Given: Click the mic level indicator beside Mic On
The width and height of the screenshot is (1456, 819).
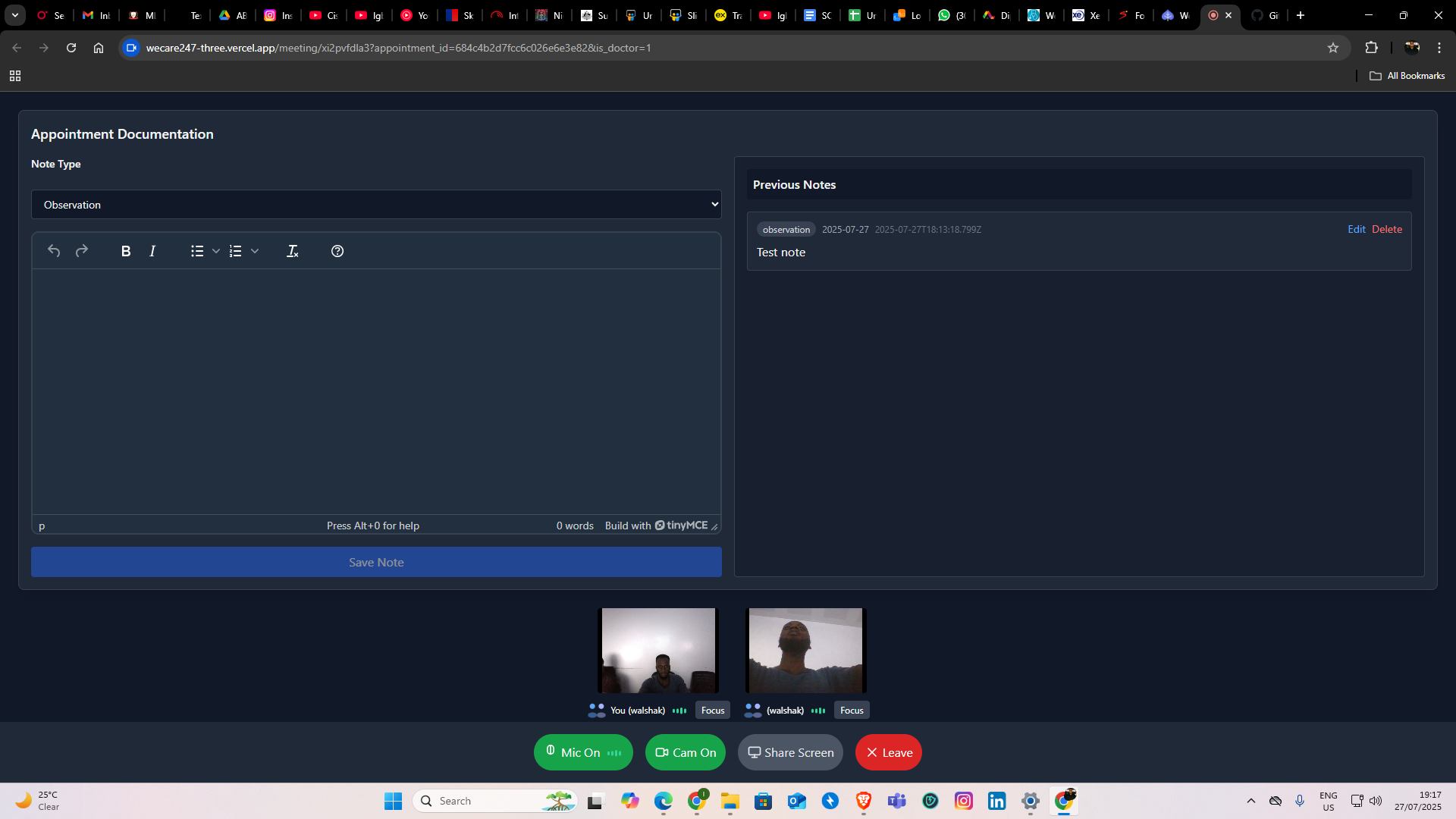Looking at the screenshot, I should (x=613, y=752).
